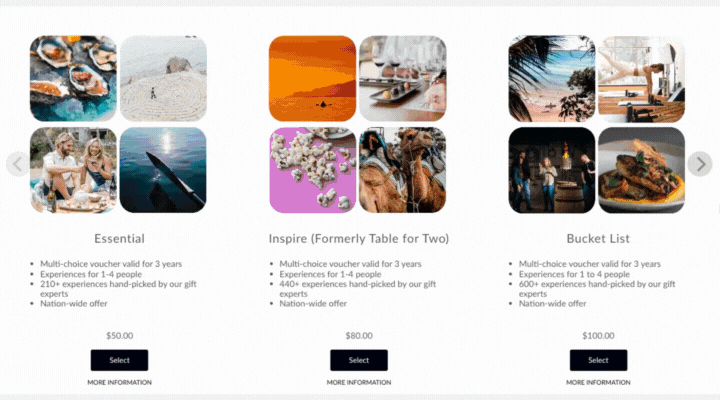This screenshot has width=720, height=400.
Task: Click the orange sunset kayaker image
Action: pyautogui.click(x=312, y=79)
